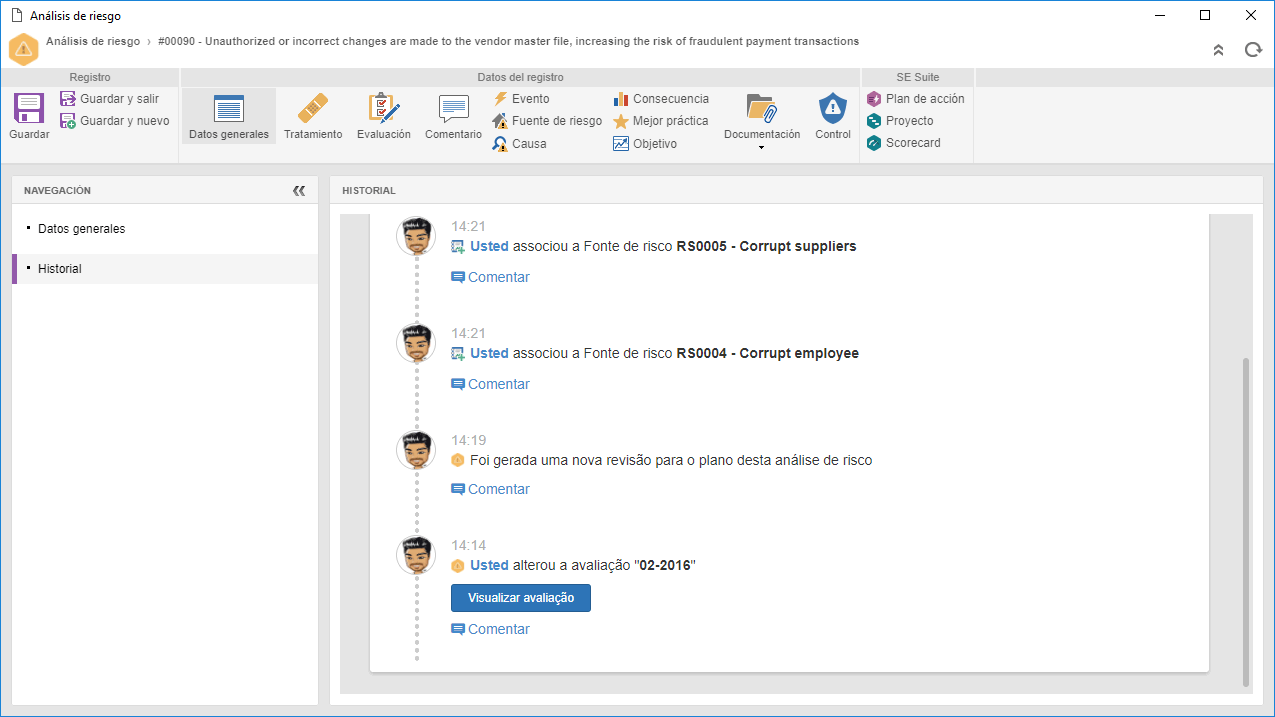The height and width of the screenshot is (717, 1275).
Task: Select the Causa toolbar item
Action: (x=519, y=144)
